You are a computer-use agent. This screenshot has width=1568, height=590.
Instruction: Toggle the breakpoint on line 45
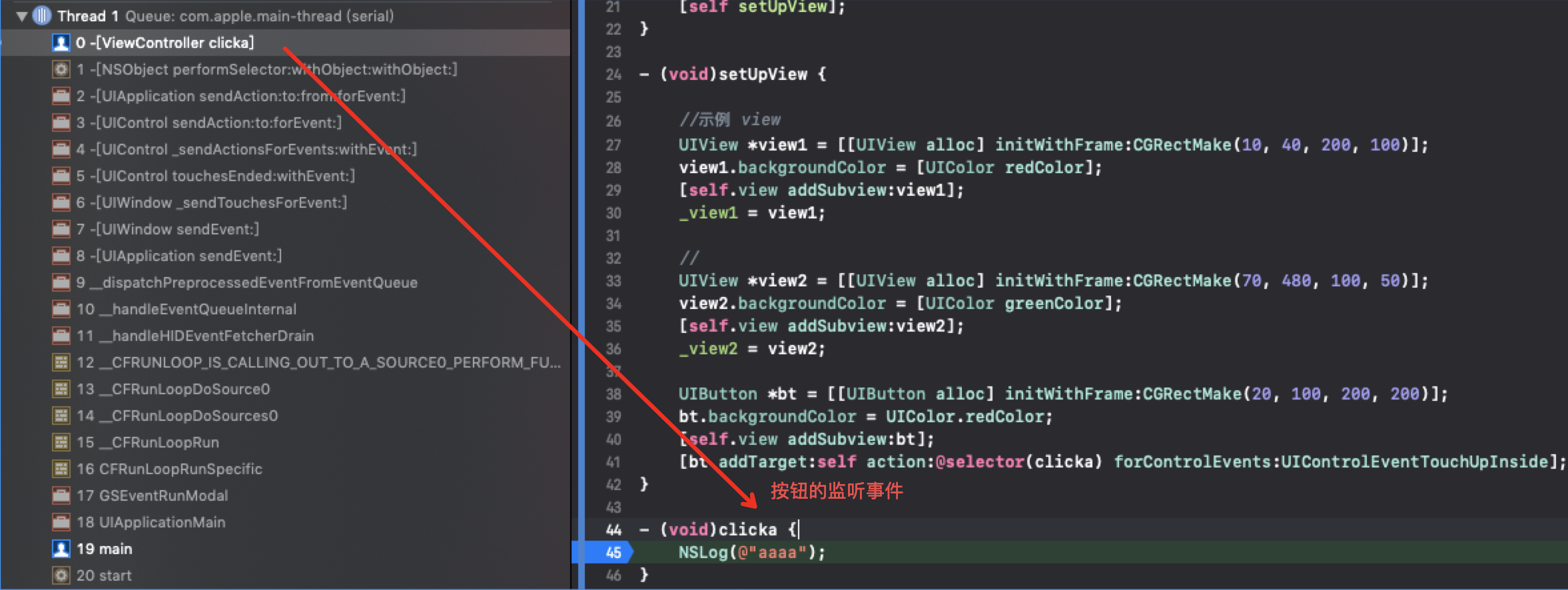[x=603, y=552]
